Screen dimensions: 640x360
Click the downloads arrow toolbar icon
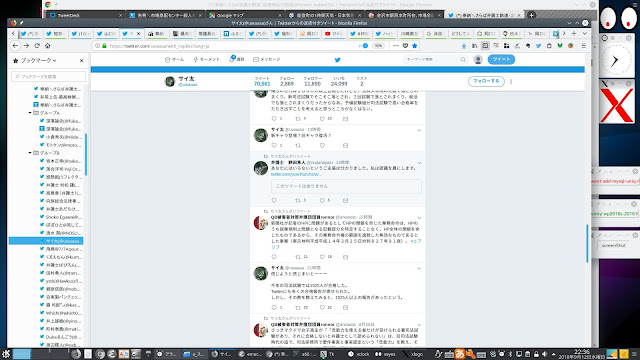coord(464,46)
